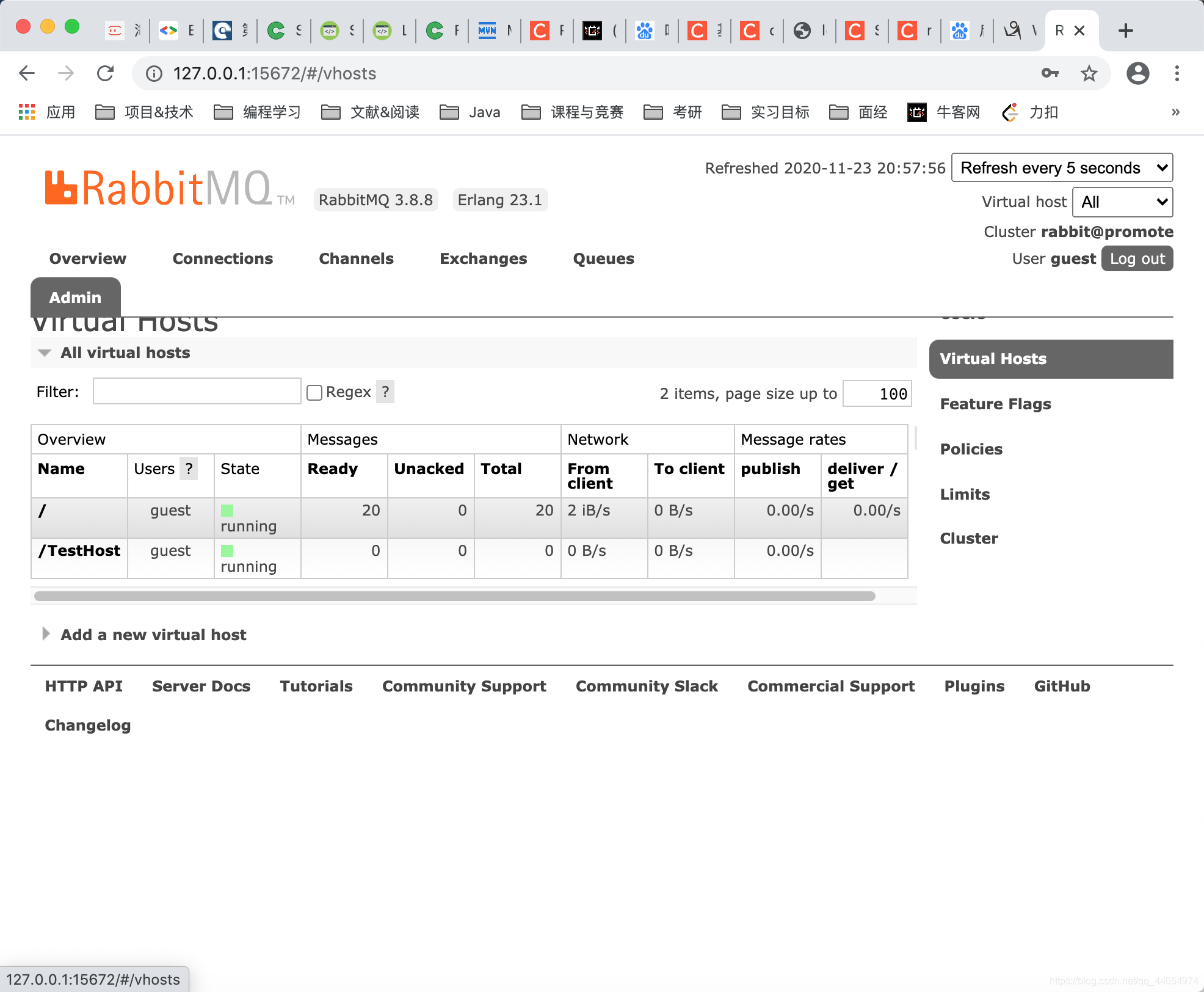This screenshot has height=992, width=1204.
Task: Open the Chrome three-dot menu
Action: click(x=1177, y=73)
